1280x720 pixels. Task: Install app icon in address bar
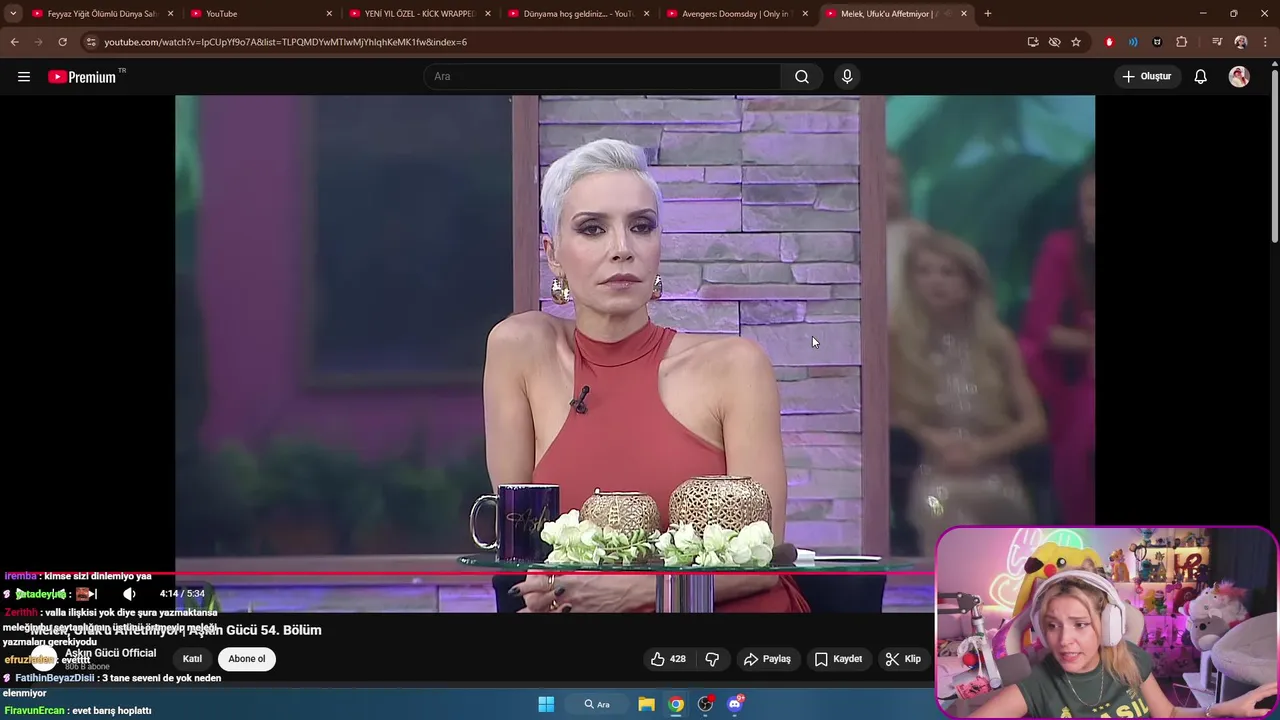pyautogui.click(x=1033, y=42)
